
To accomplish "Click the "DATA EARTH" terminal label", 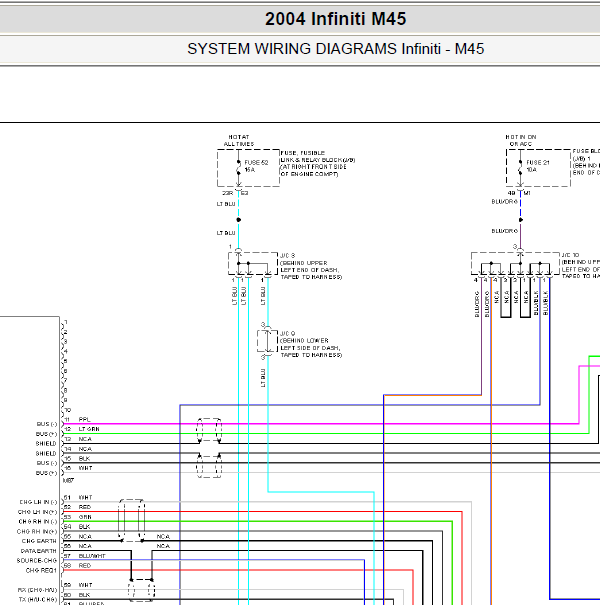I will pos(39,551).
